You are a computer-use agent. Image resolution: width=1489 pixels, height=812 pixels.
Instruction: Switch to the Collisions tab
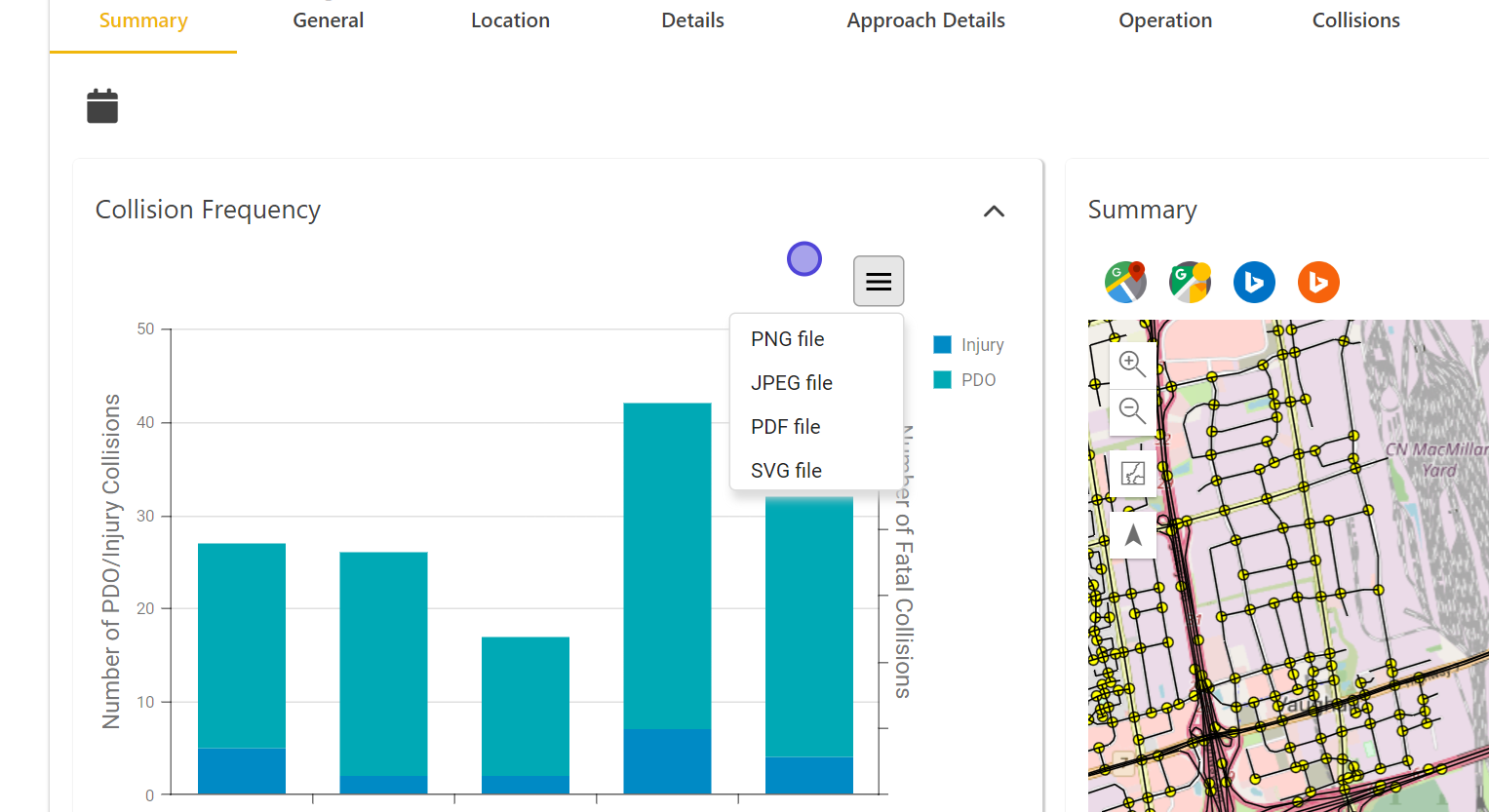pos(1355,20)
